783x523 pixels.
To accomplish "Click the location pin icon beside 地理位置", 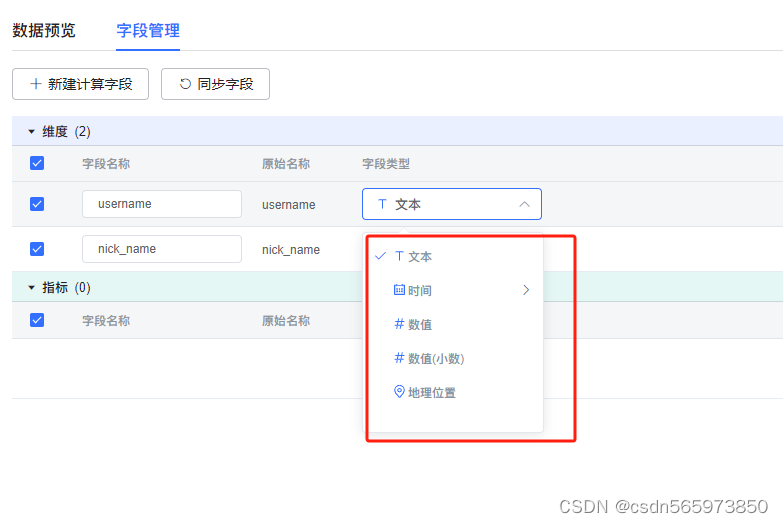I will tap(399, 392).
